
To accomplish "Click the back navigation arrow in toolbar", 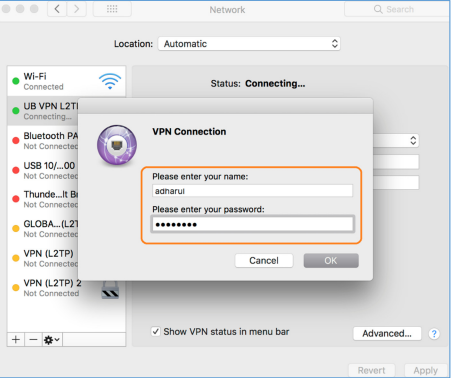I will 57,9.
